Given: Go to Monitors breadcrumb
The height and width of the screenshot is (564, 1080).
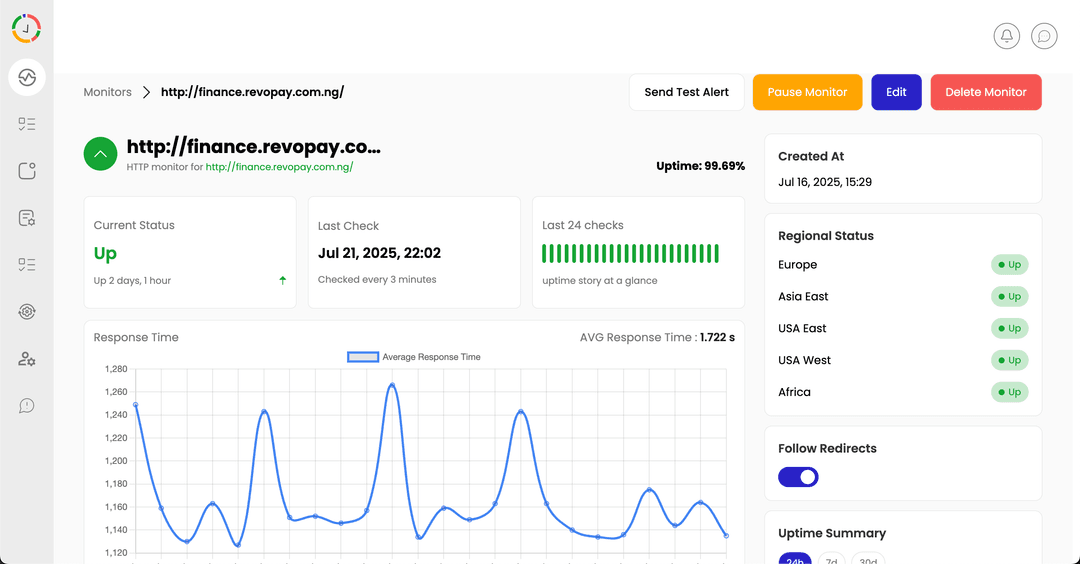Looking at the screenshot, I should 107,92.
